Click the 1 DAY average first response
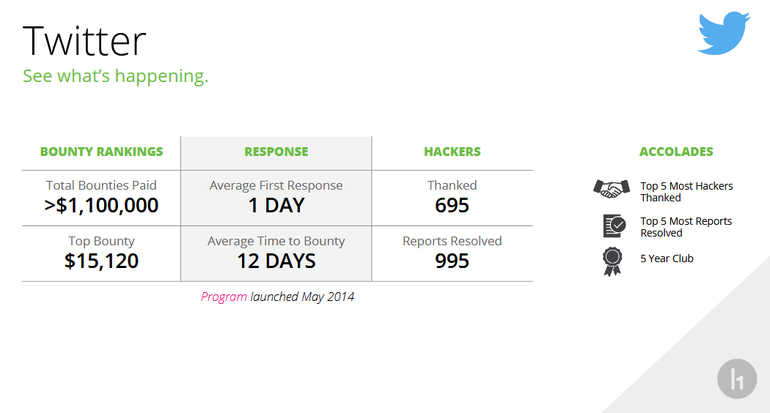 pyautogui.click(x=276, y=205)
